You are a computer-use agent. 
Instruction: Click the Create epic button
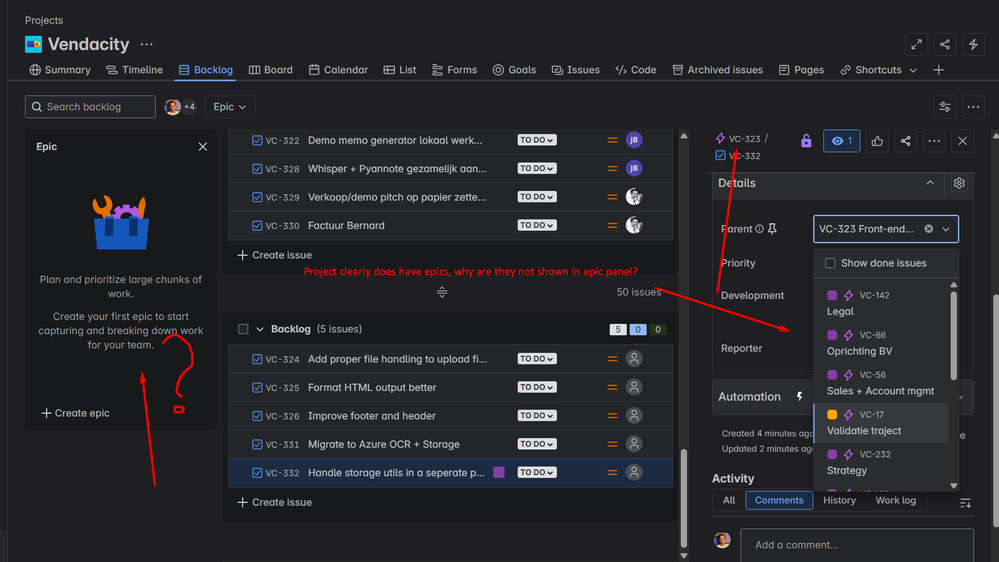[75, 413]
